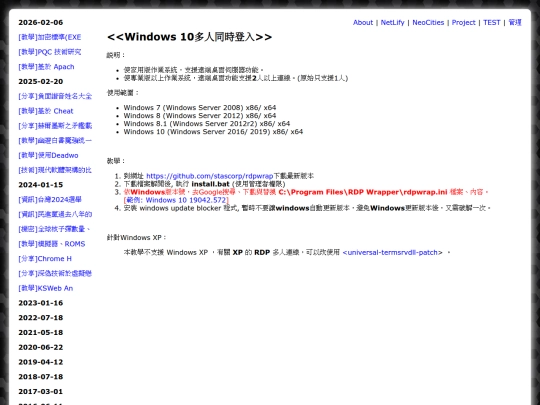Expand the 2019-04-12 date group
Image resolution: width=540 pixels, height=405 pixels.
[x=41, y=362]
